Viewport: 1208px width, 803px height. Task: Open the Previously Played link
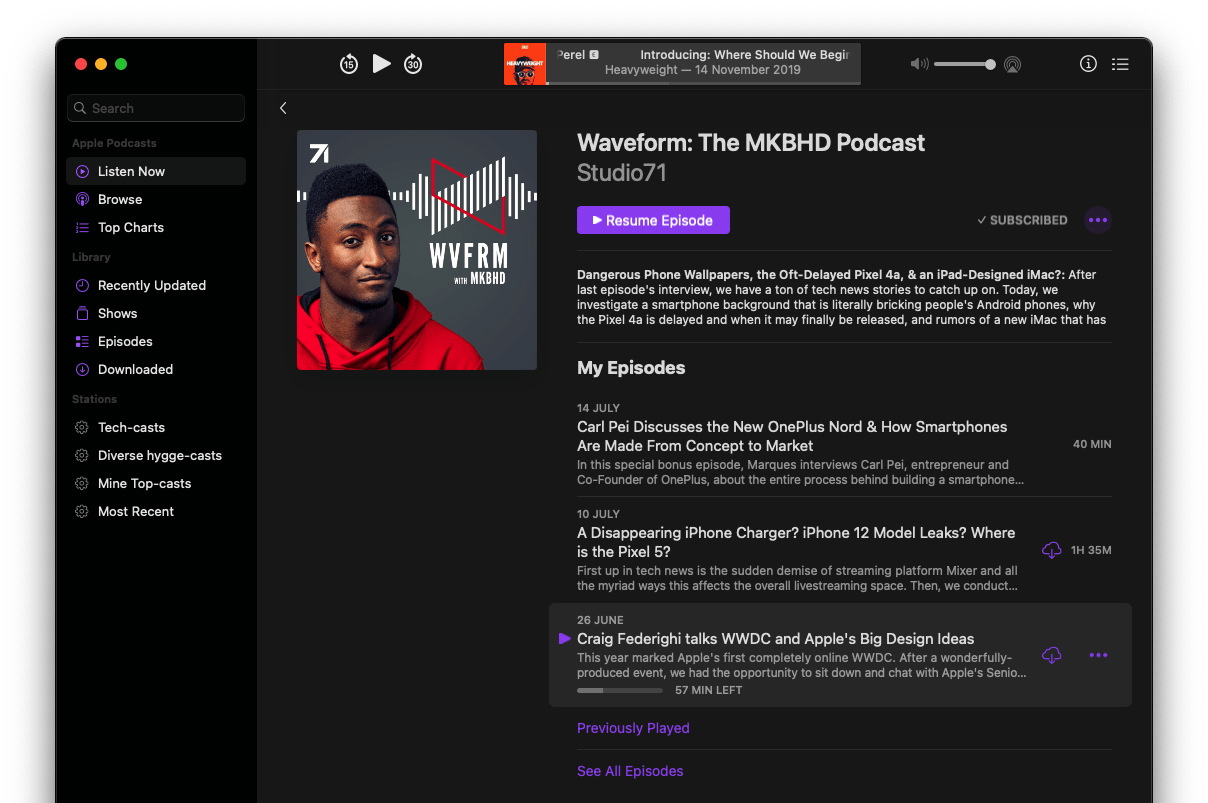pos(633,728)
